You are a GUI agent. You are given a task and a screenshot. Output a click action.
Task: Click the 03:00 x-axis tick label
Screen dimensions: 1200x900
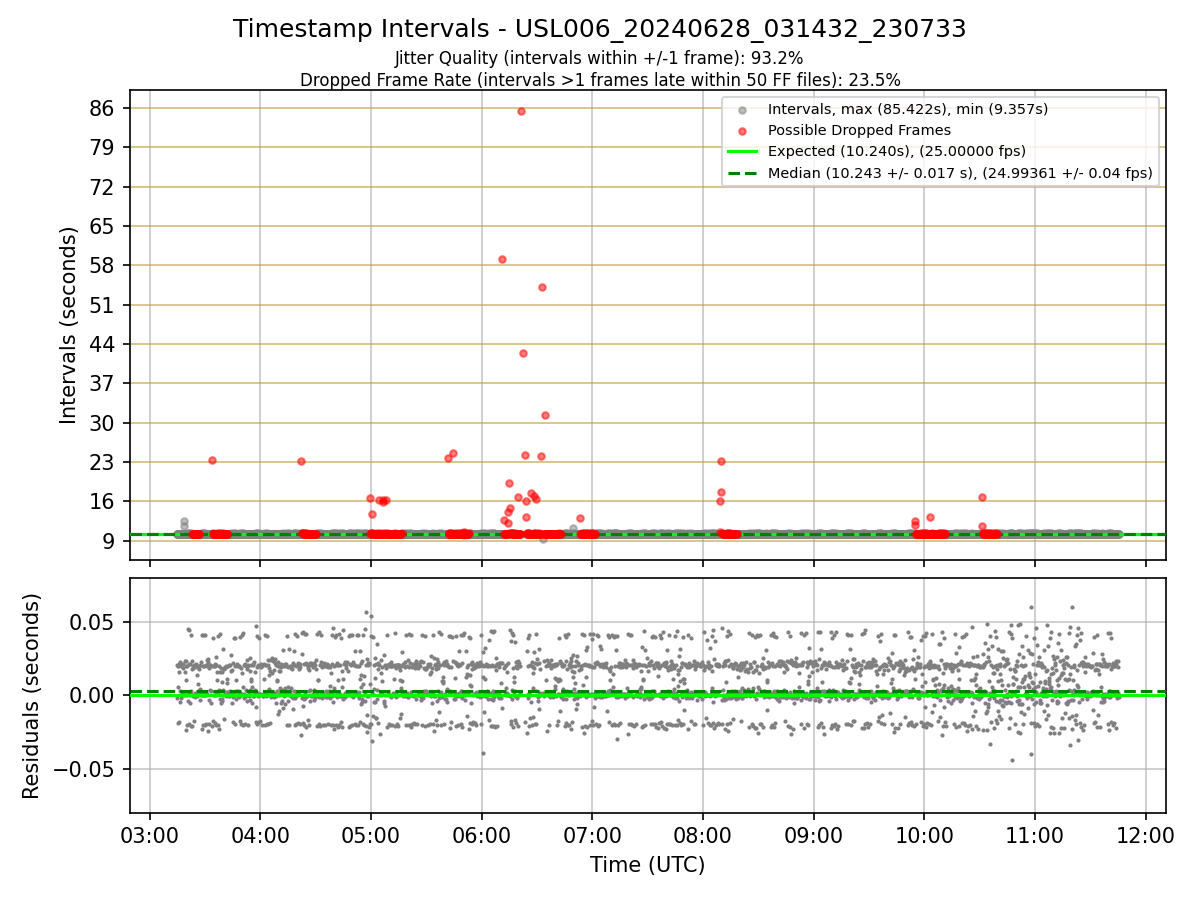coord(150,833)
